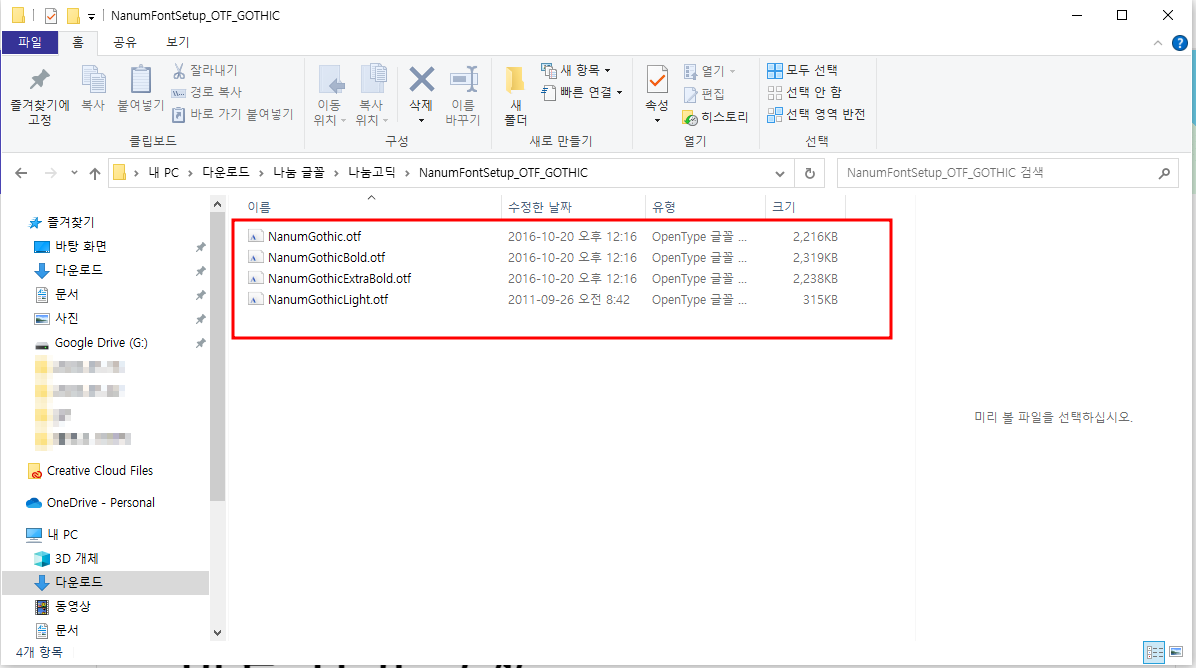Click 다운로드 in the breadcrumb path
The height and width of the screenshot is (668, 1196).
[225, 173]
